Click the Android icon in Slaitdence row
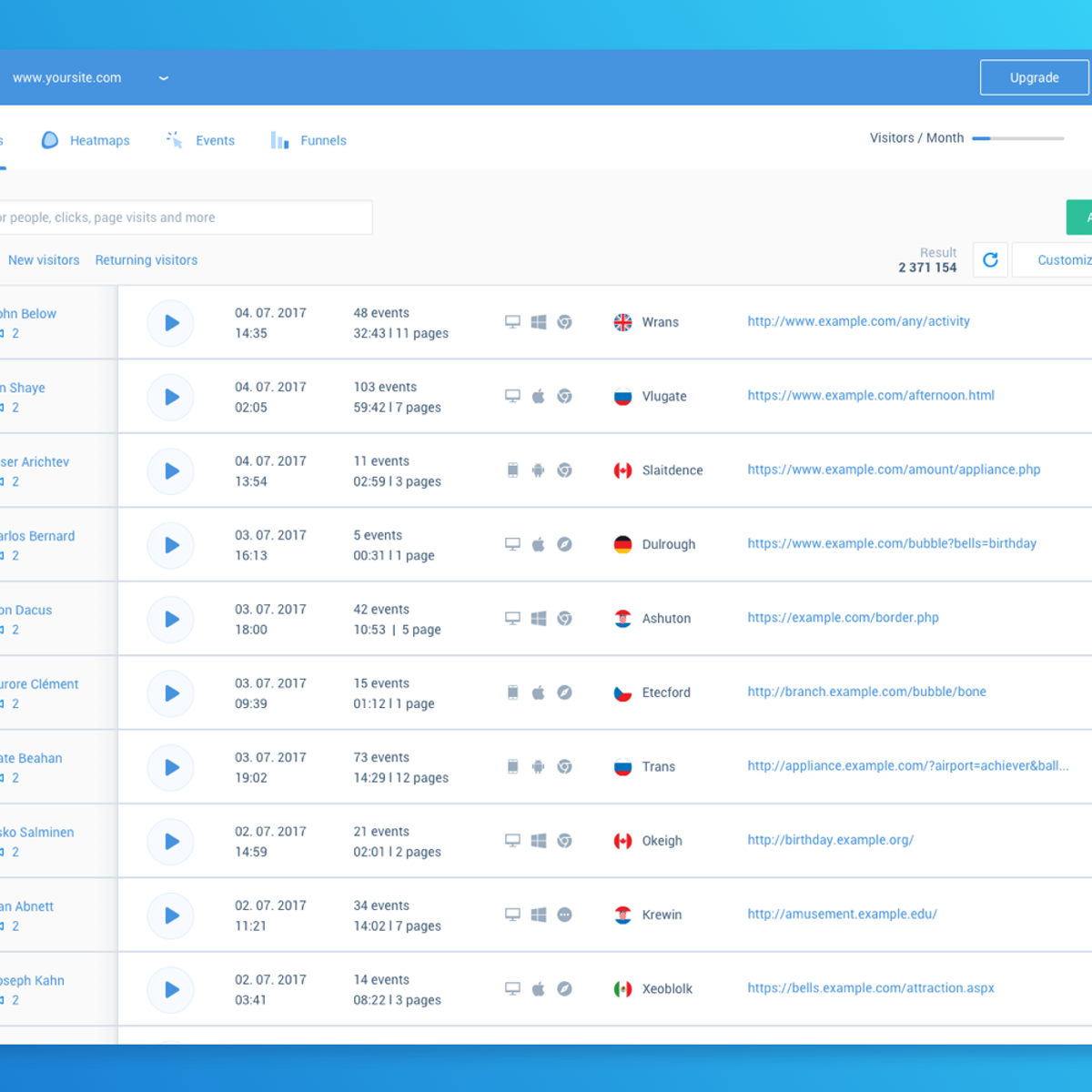Screen dimensions: 1092x1092 pos(539,470)
